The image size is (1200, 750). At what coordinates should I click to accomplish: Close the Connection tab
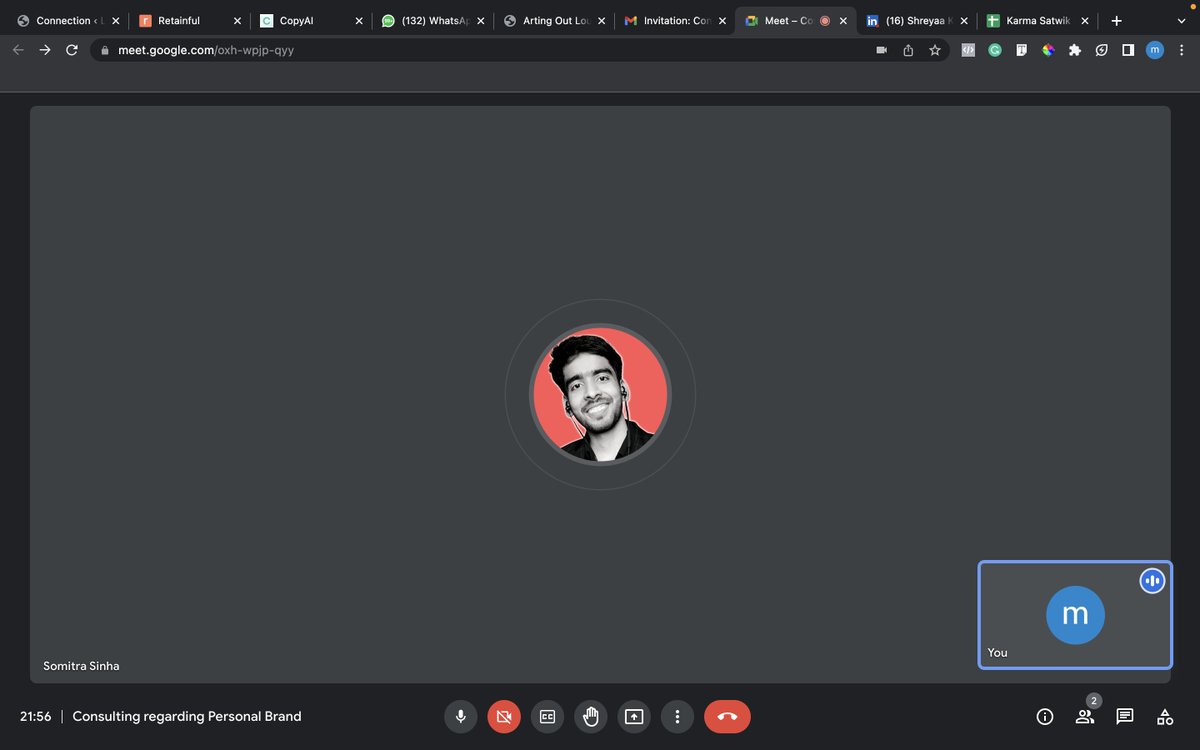(x=116, y=20)
